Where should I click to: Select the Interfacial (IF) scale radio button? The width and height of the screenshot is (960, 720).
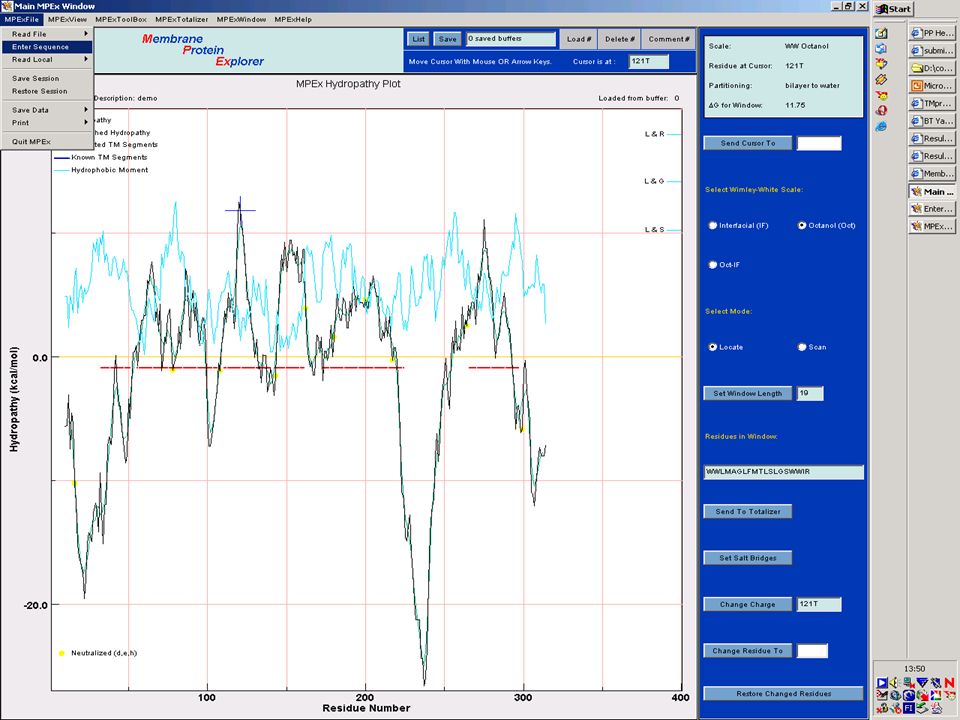pyautogui.click(x=713, y=225)
